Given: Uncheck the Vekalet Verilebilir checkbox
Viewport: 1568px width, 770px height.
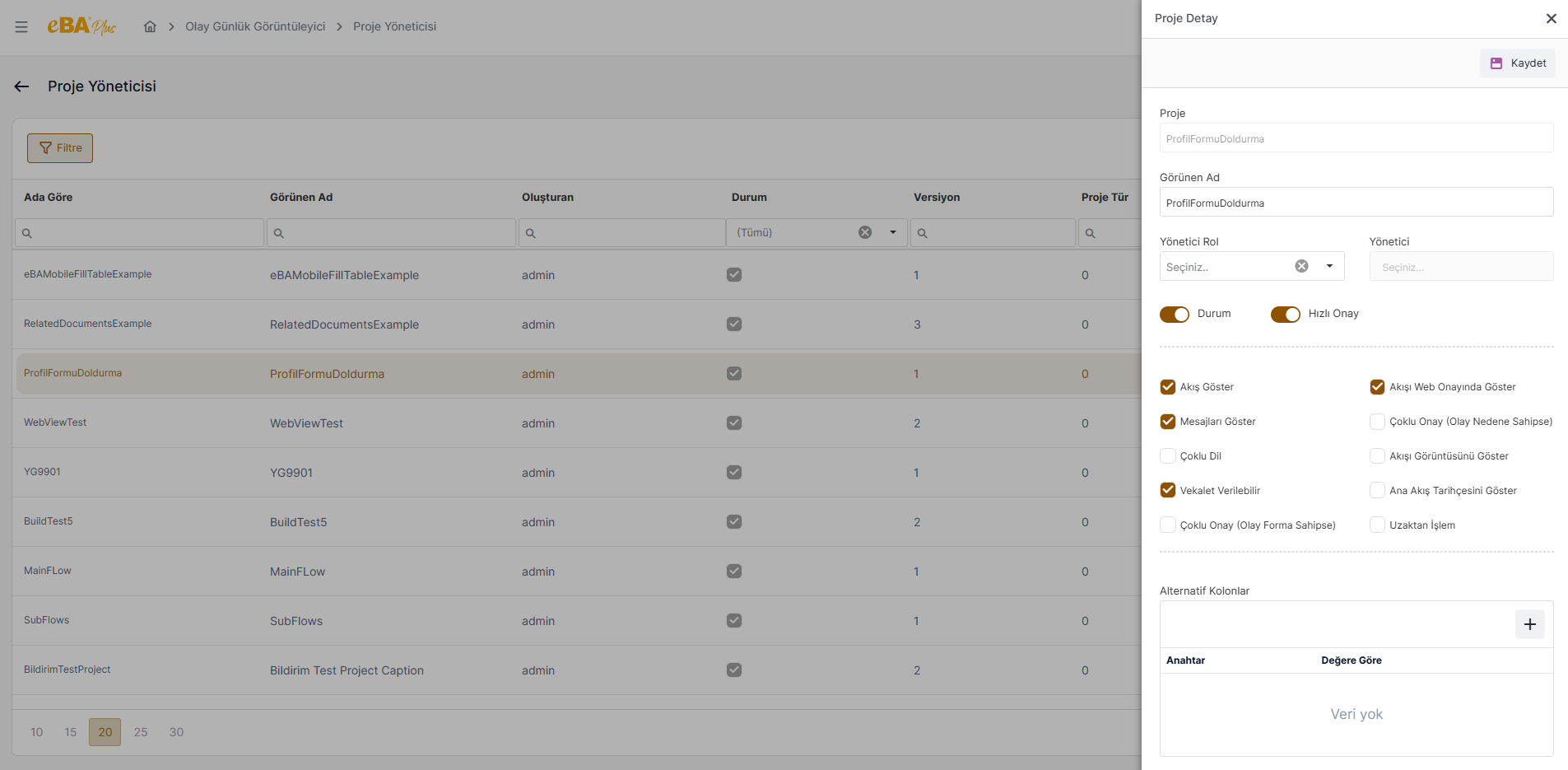Looking at the screenshot, I should (1168, 491).
